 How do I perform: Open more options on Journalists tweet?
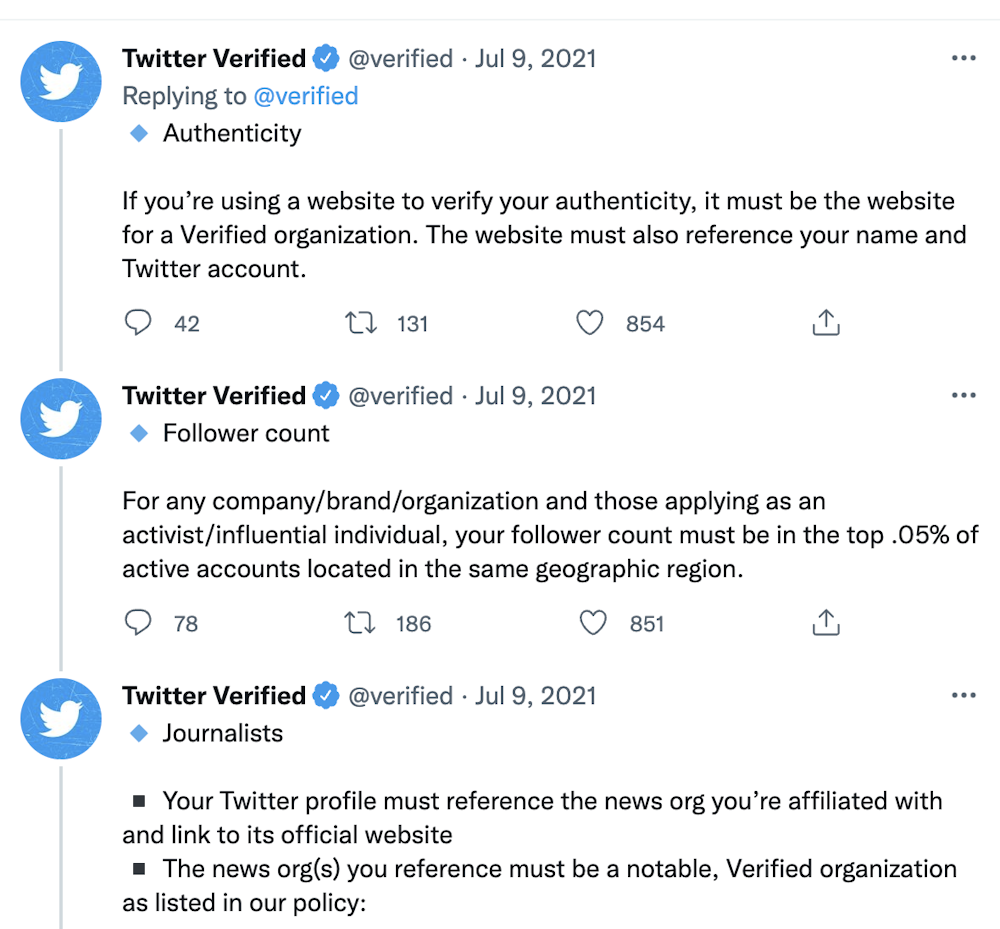point(963,696)
